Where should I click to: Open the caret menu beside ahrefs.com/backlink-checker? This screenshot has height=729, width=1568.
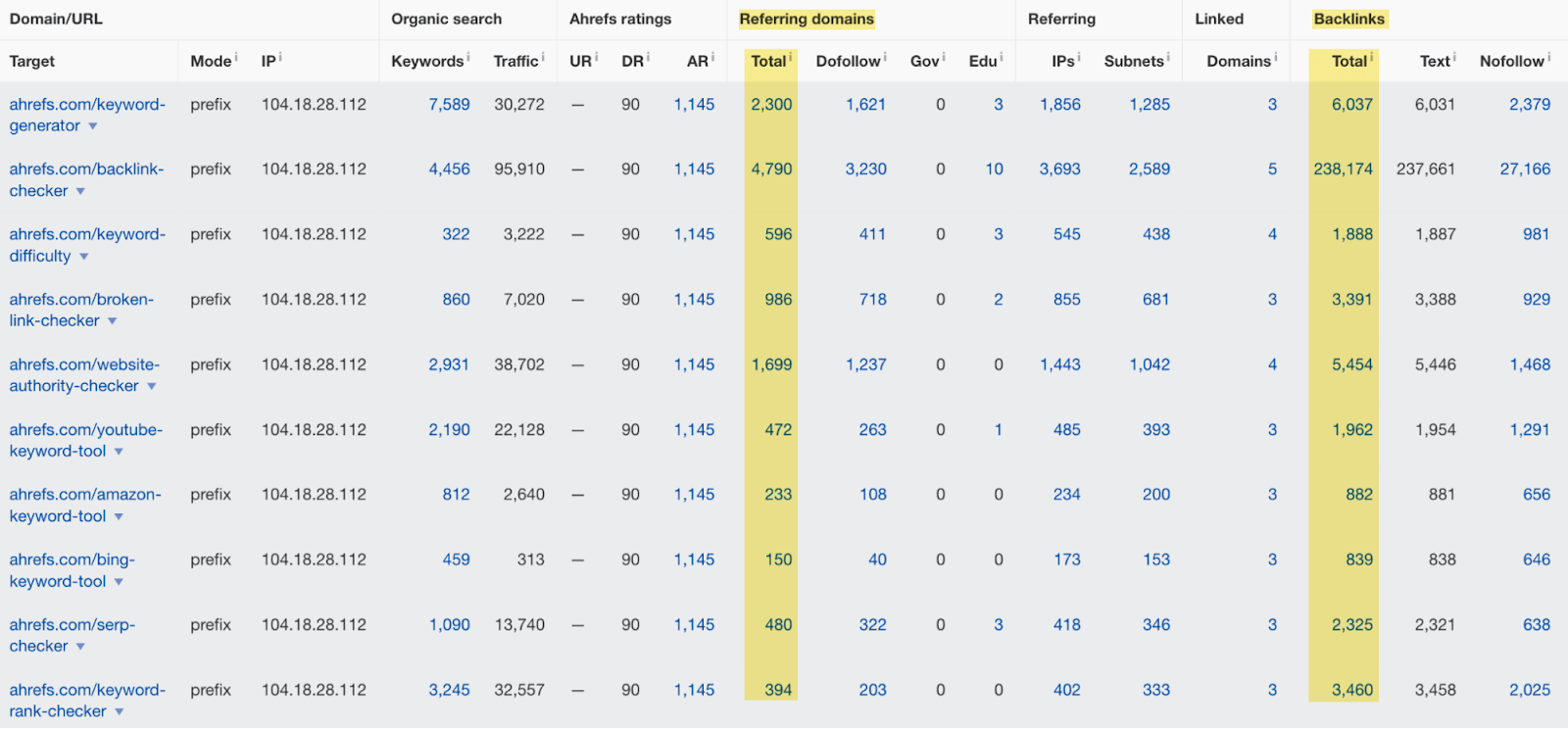[x=80, y=192]
